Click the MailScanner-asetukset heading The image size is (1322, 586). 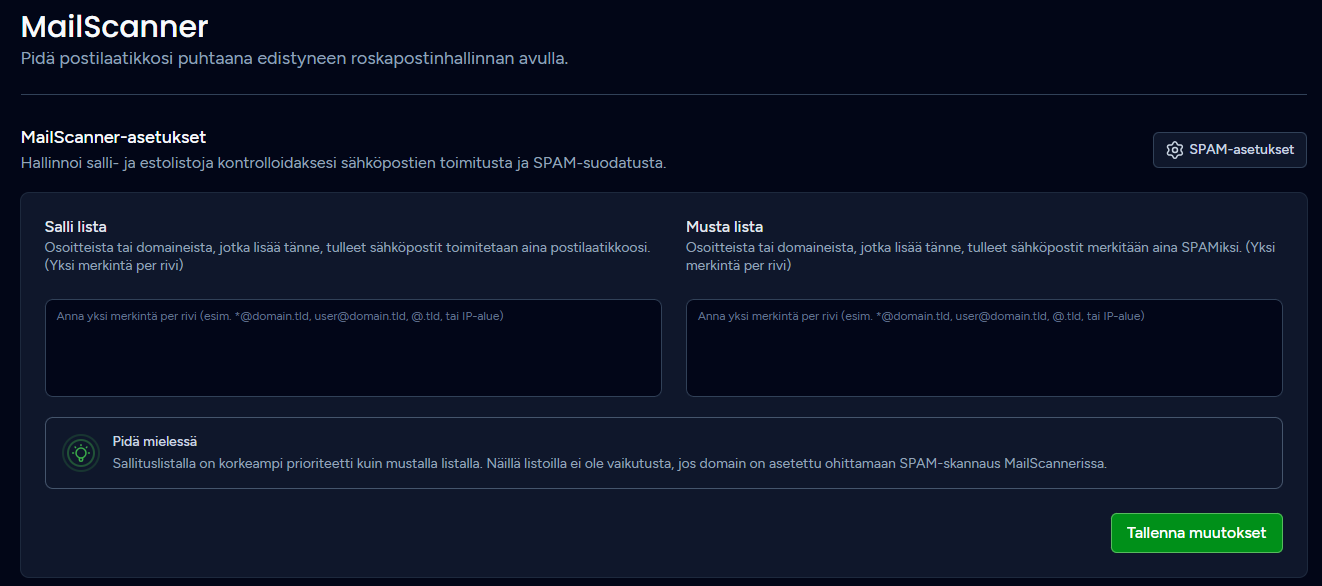[x=114, y=137]
